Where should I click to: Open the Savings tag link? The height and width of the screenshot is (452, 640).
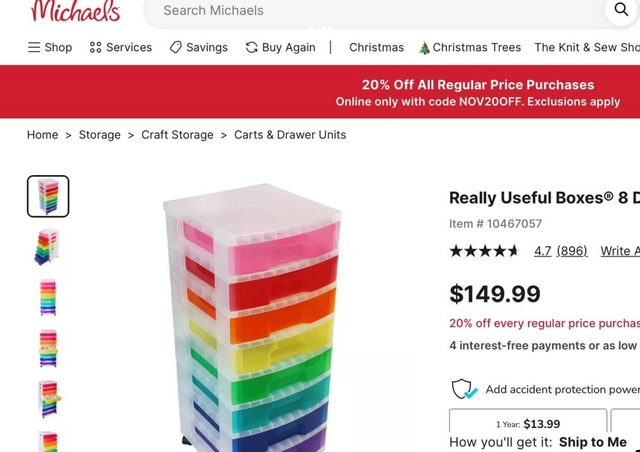click(x=198, y=47)
